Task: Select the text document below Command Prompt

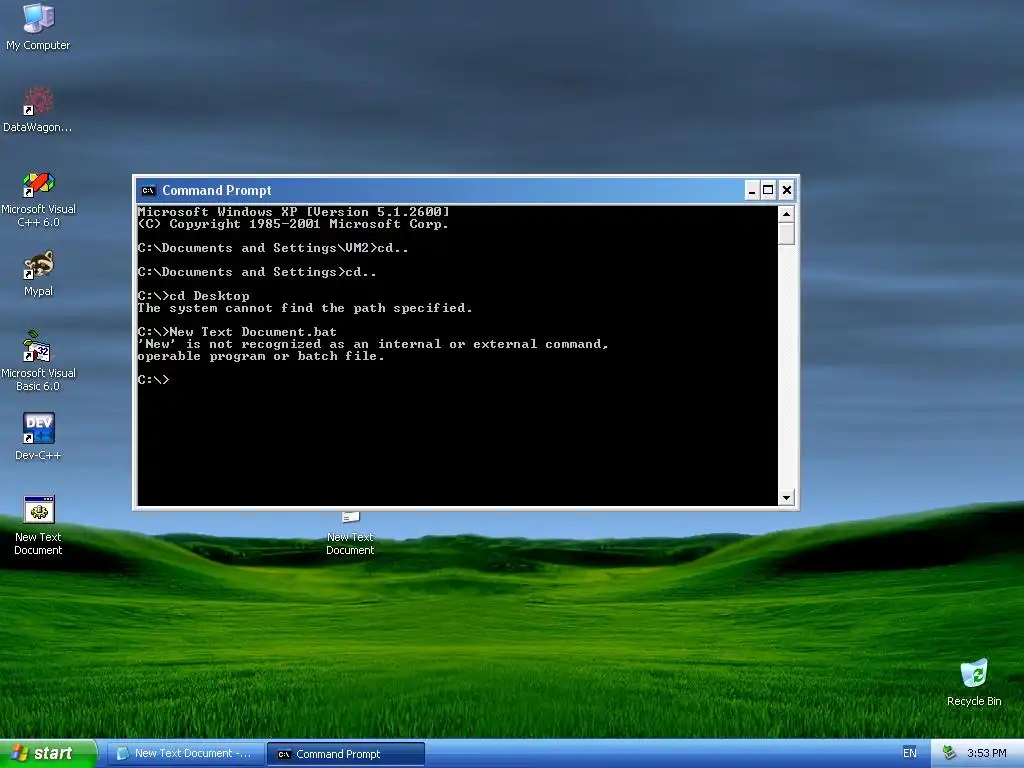Action: coord(350,534)
